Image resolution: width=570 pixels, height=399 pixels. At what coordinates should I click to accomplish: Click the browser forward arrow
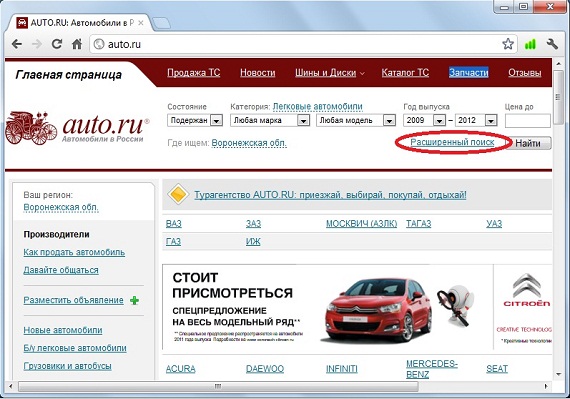pyautogui.click(x=37, y=44)
